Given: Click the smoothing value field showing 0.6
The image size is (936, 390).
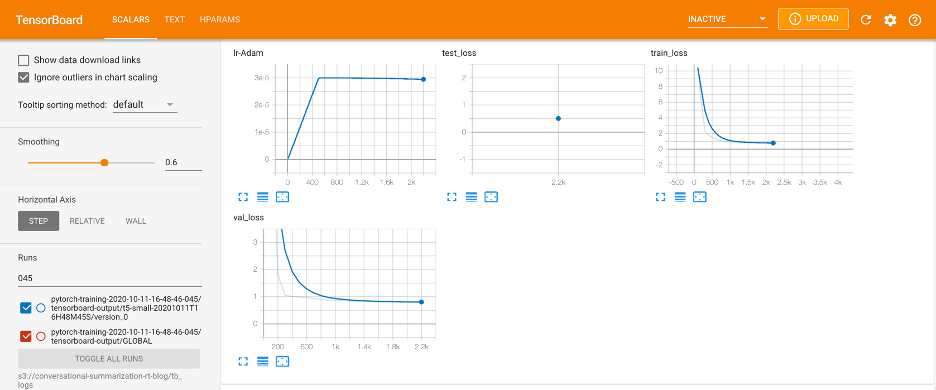Looking at the screenshot, I should 183,162.
